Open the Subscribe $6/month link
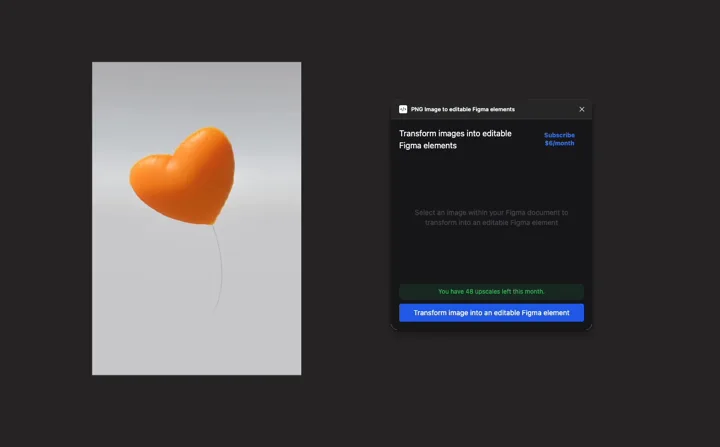 (559, 139)
